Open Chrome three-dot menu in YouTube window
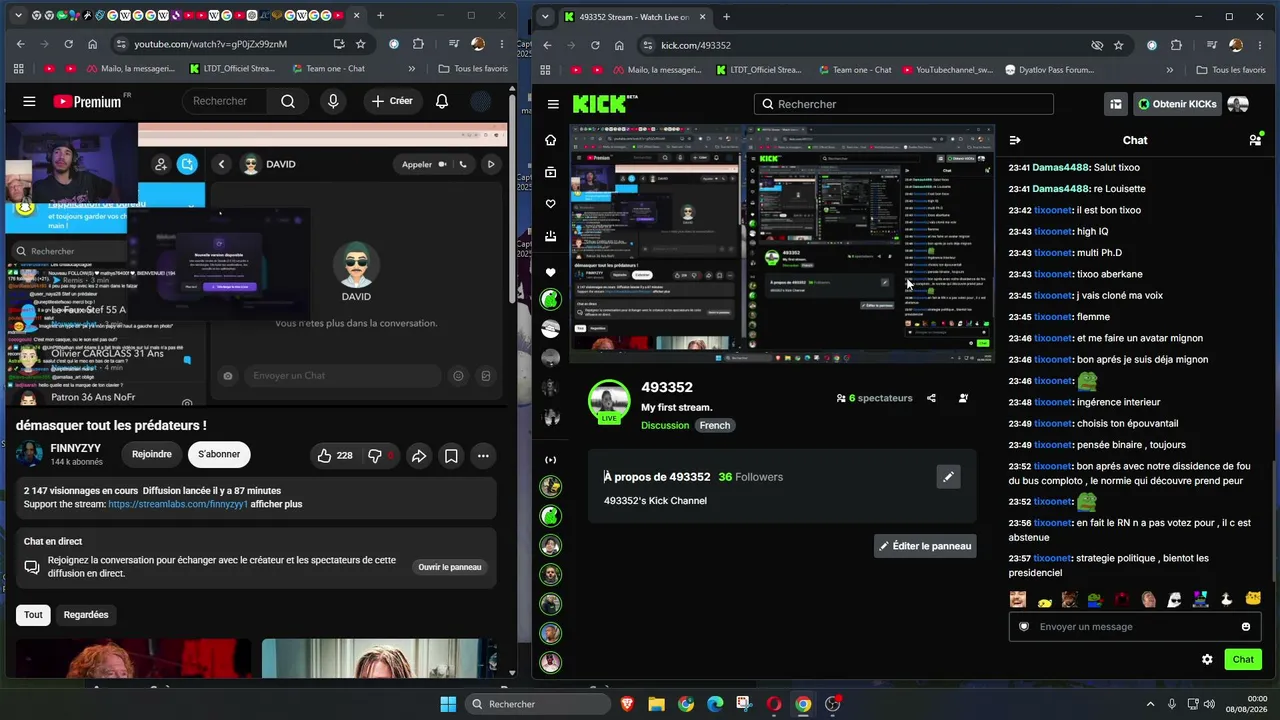This screenshot has width=1280, height=720. (502, 44)
